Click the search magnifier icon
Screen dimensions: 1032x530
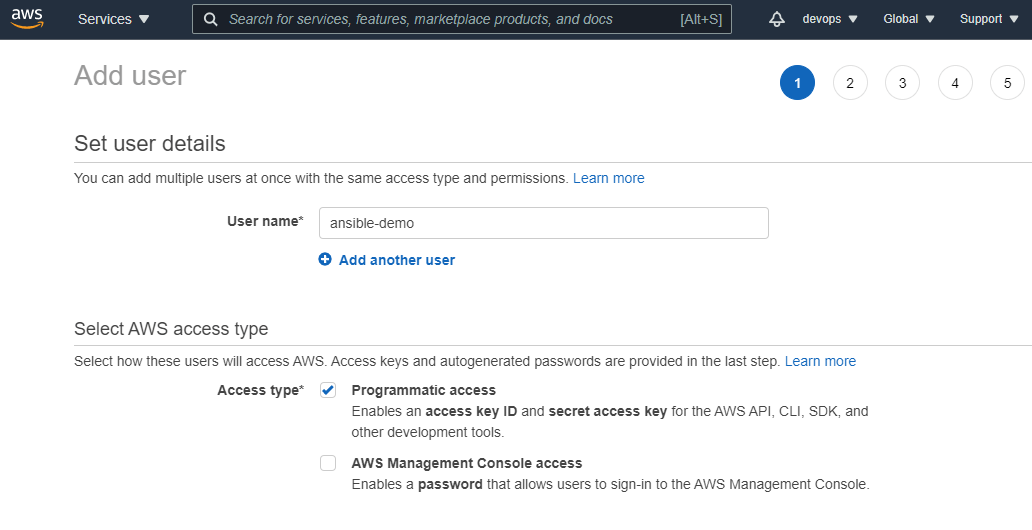point(211,19)
